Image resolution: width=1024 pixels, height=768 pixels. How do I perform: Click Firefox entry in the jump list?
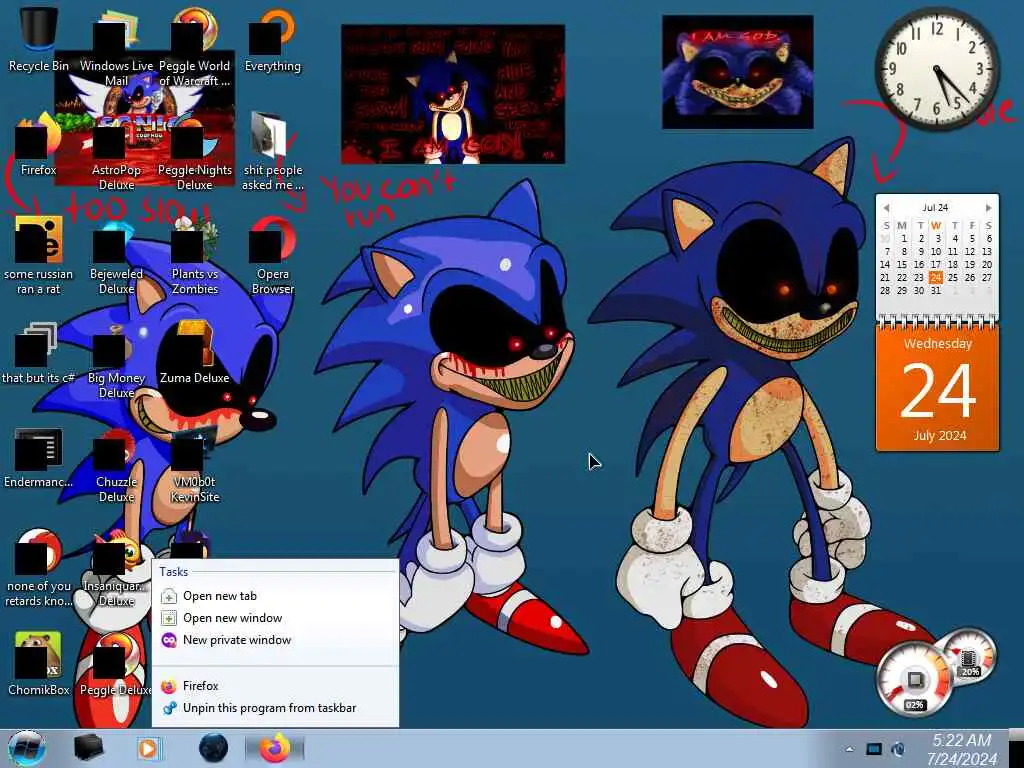276,686
